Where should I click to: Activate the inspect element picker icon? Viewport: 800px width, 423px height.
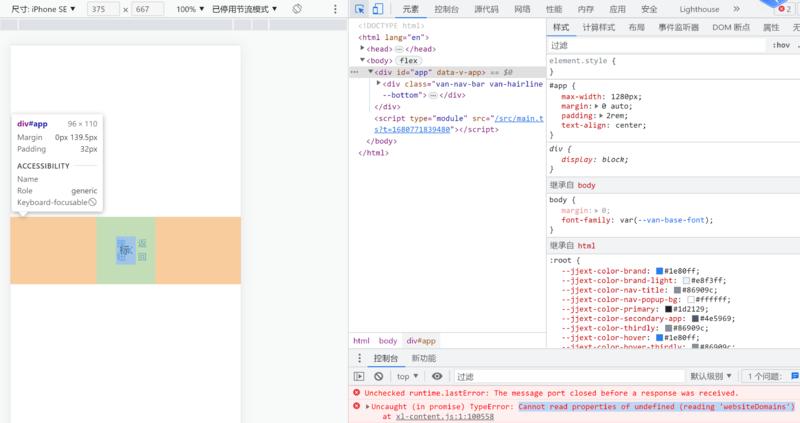click(x=360, y=9)
